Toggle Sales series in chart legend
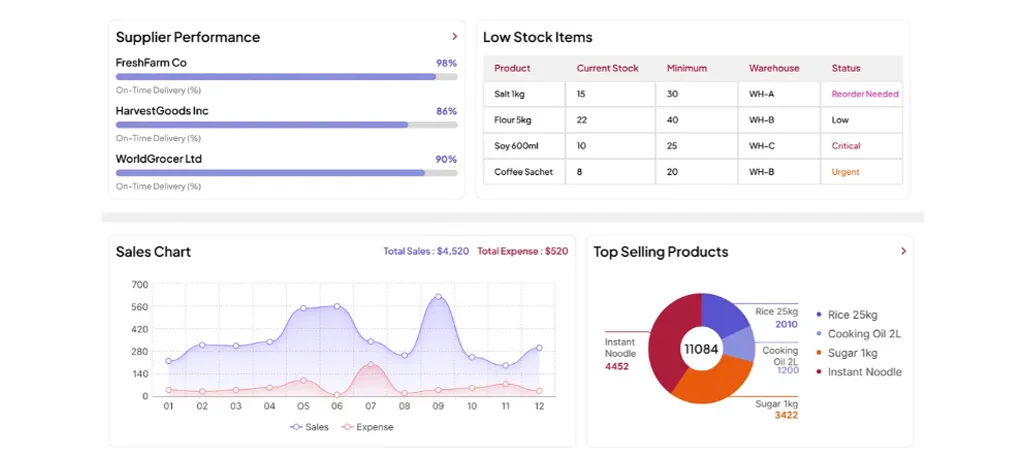The height and width of the screenshot is (466, 1026). 310,427
